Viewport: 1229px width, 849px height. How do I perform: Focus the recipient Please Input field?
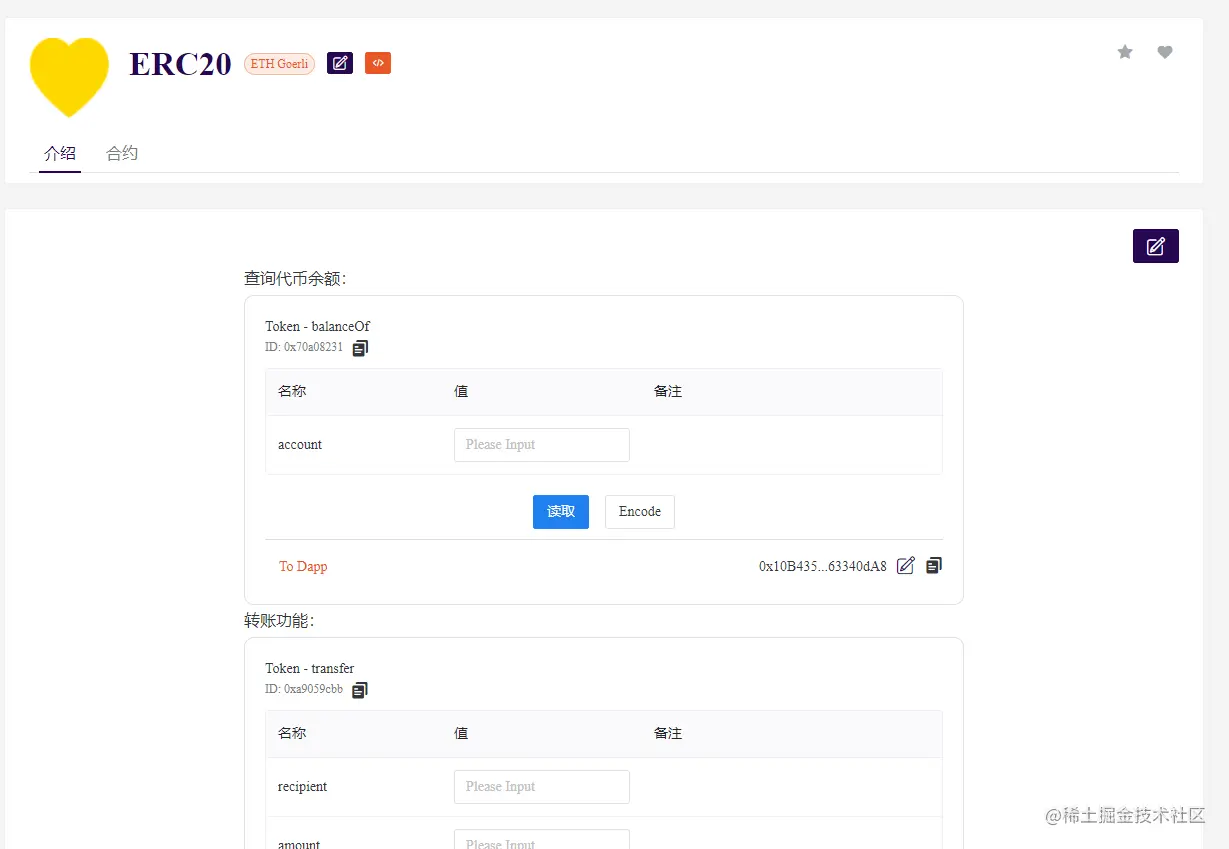click(541, 786)
